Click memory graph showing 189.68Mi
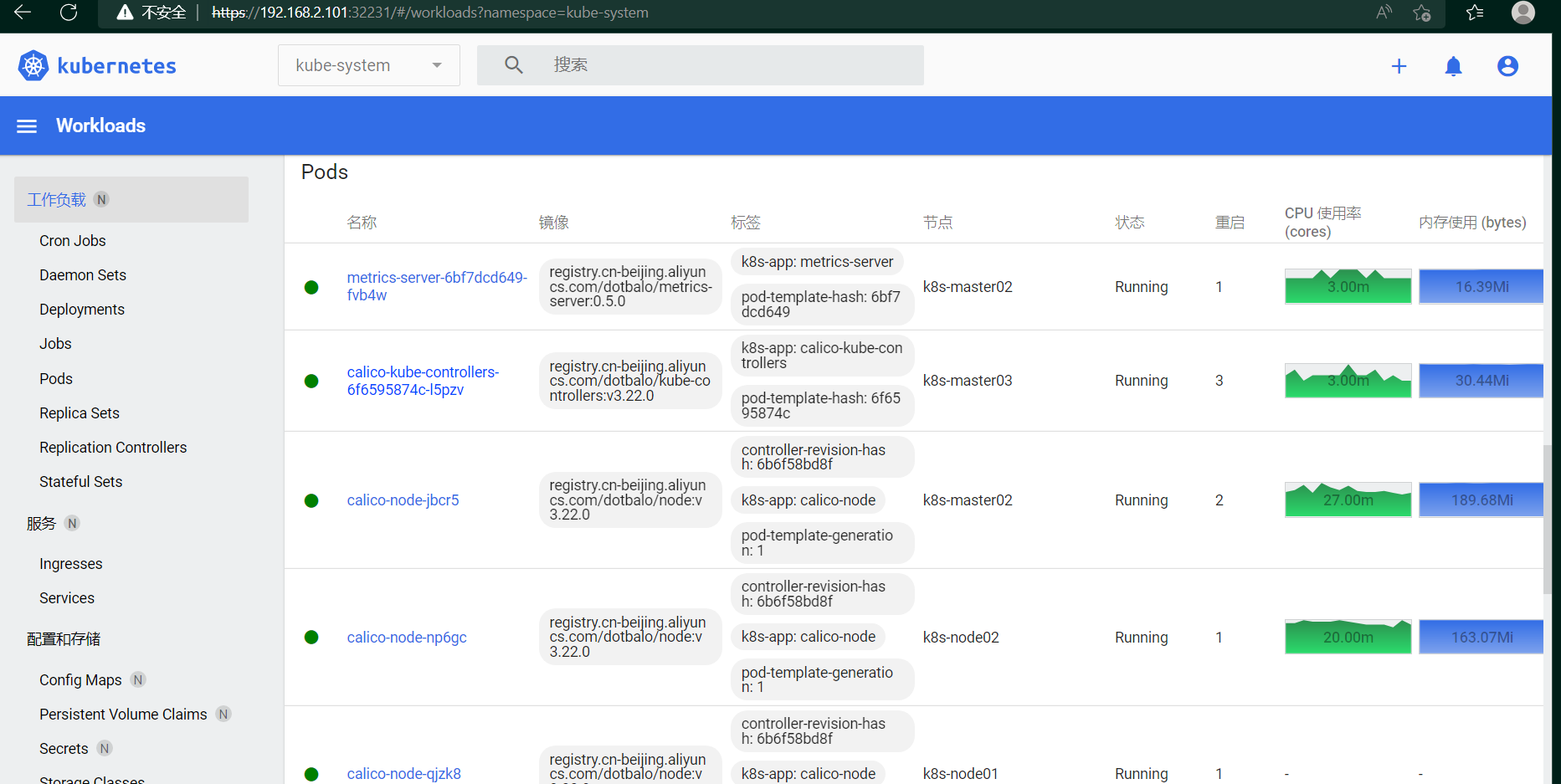 click(x=1481, y=500)
